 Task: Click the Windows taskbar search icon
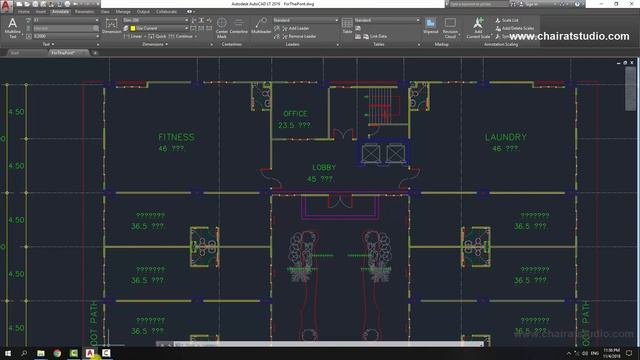coord(24,353)
